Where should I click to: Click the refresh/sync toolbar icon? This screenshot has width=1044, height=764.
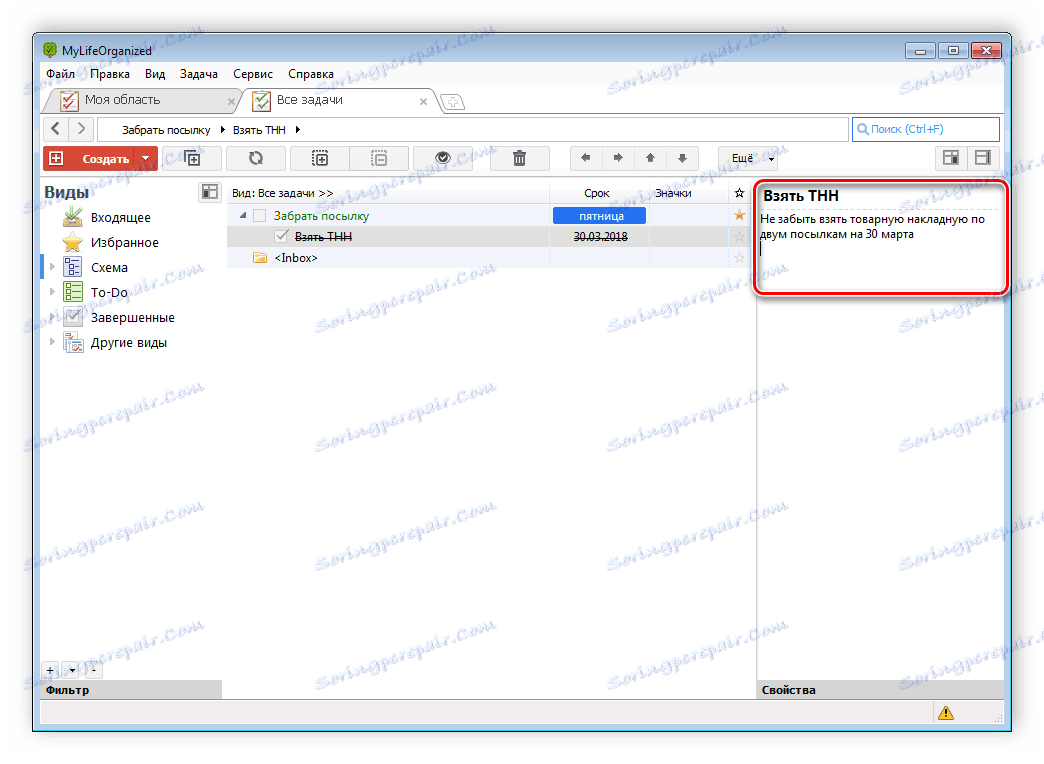coord(256,159)
